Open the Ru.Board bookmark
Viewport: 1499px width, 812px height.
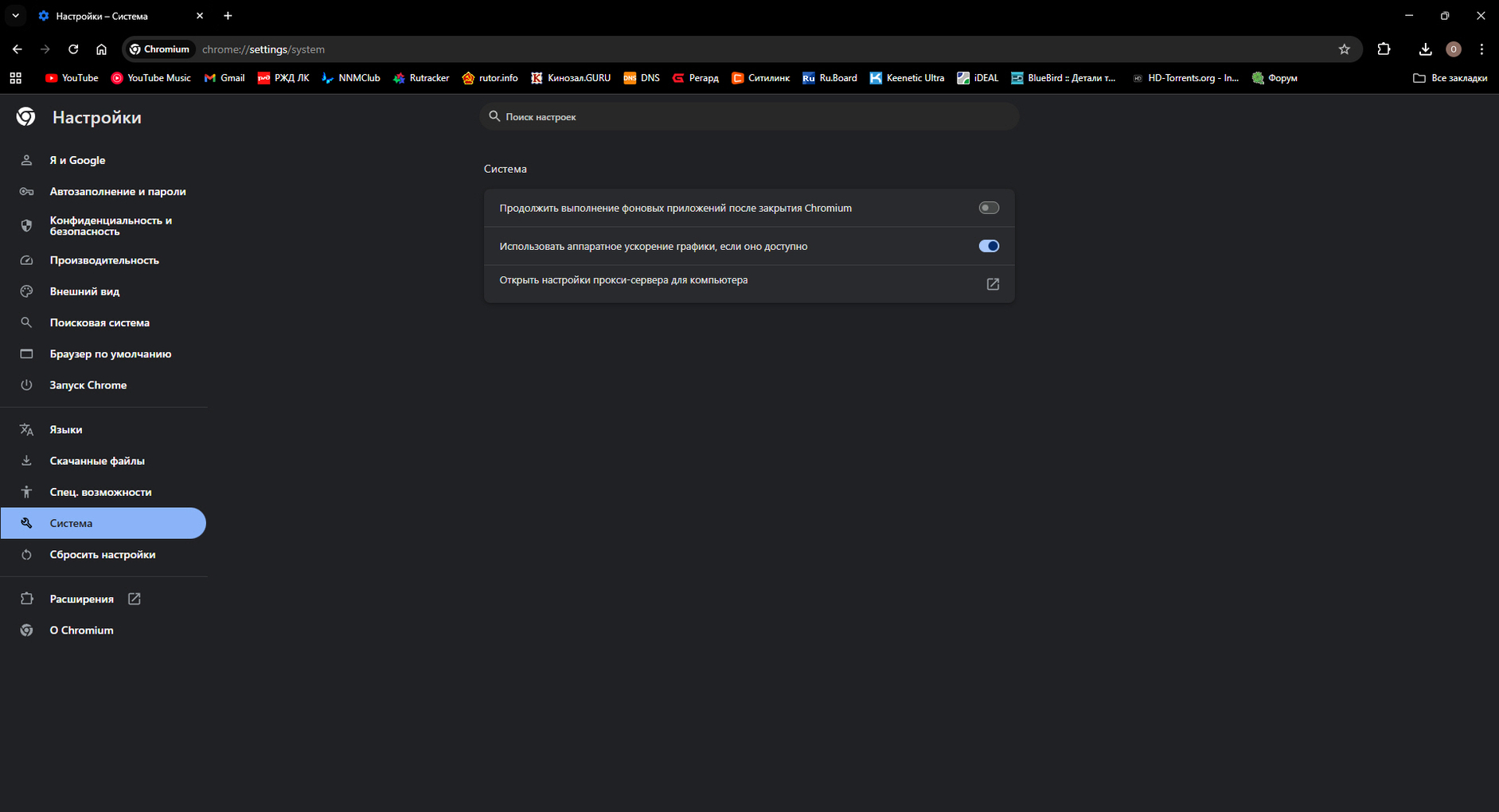click(x=830, y=78)
